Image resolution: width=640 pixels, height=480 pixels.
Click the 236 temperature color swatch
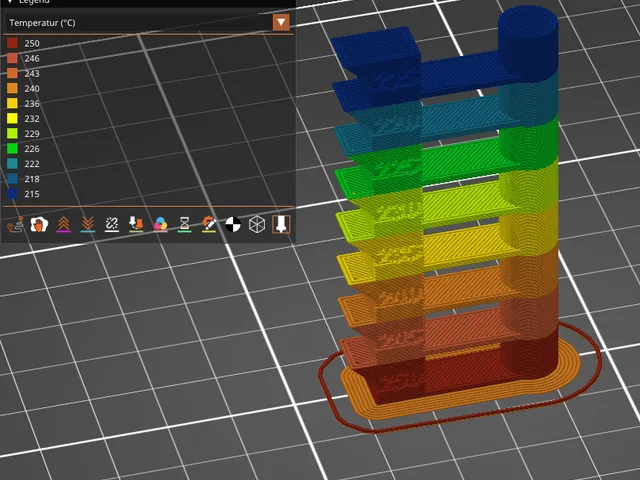pos(12,104)
